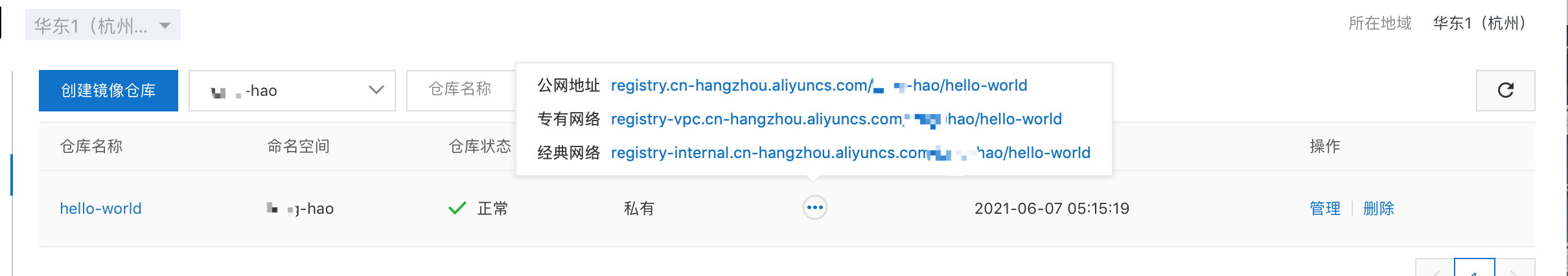Expand the -hao namespace selector
This screenshot has height=276, width=1568.
292,91
